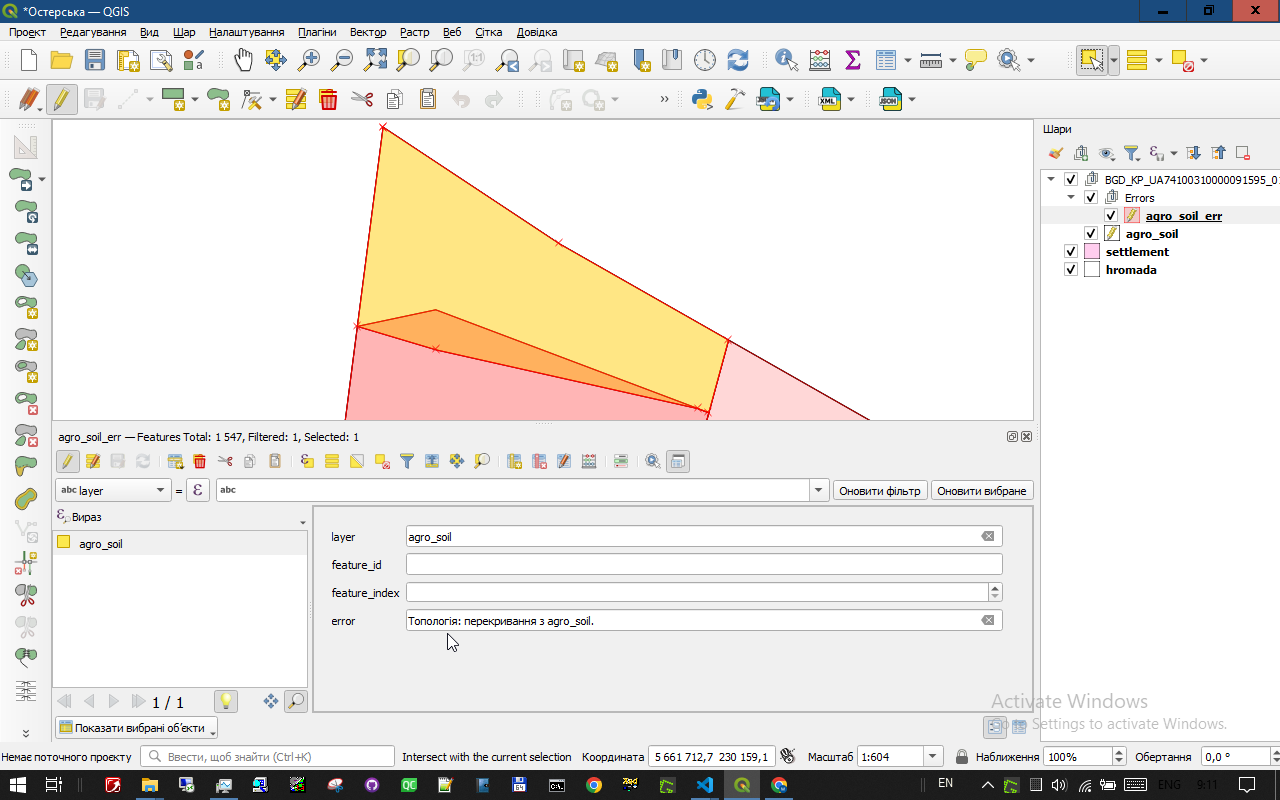Delete selected features in attribute table toolbar

pyautogui.click(x=200, y=461)
